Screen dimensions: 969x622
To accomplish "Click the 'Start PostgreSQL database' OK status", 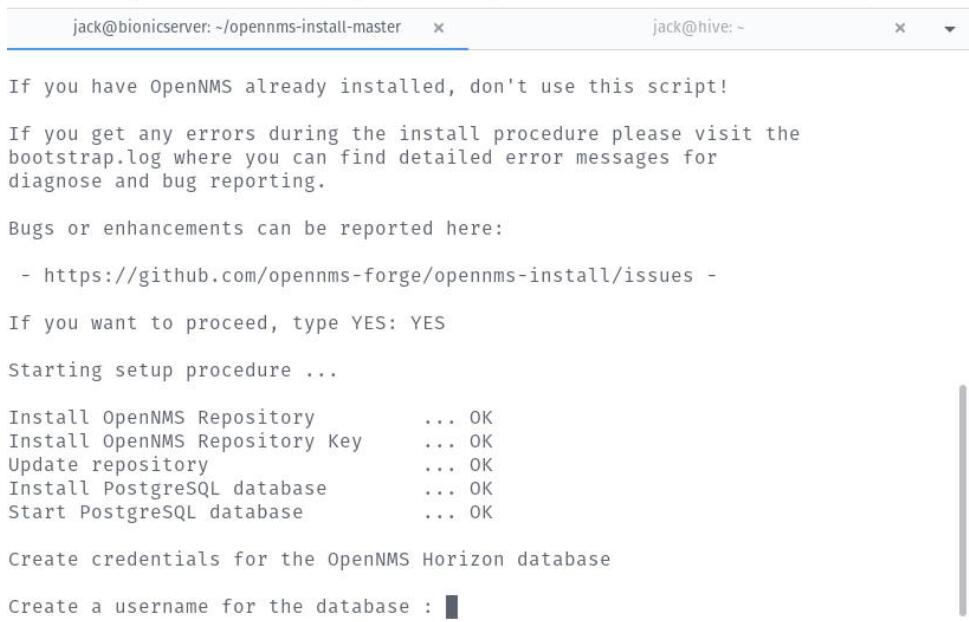I will 481,512.
